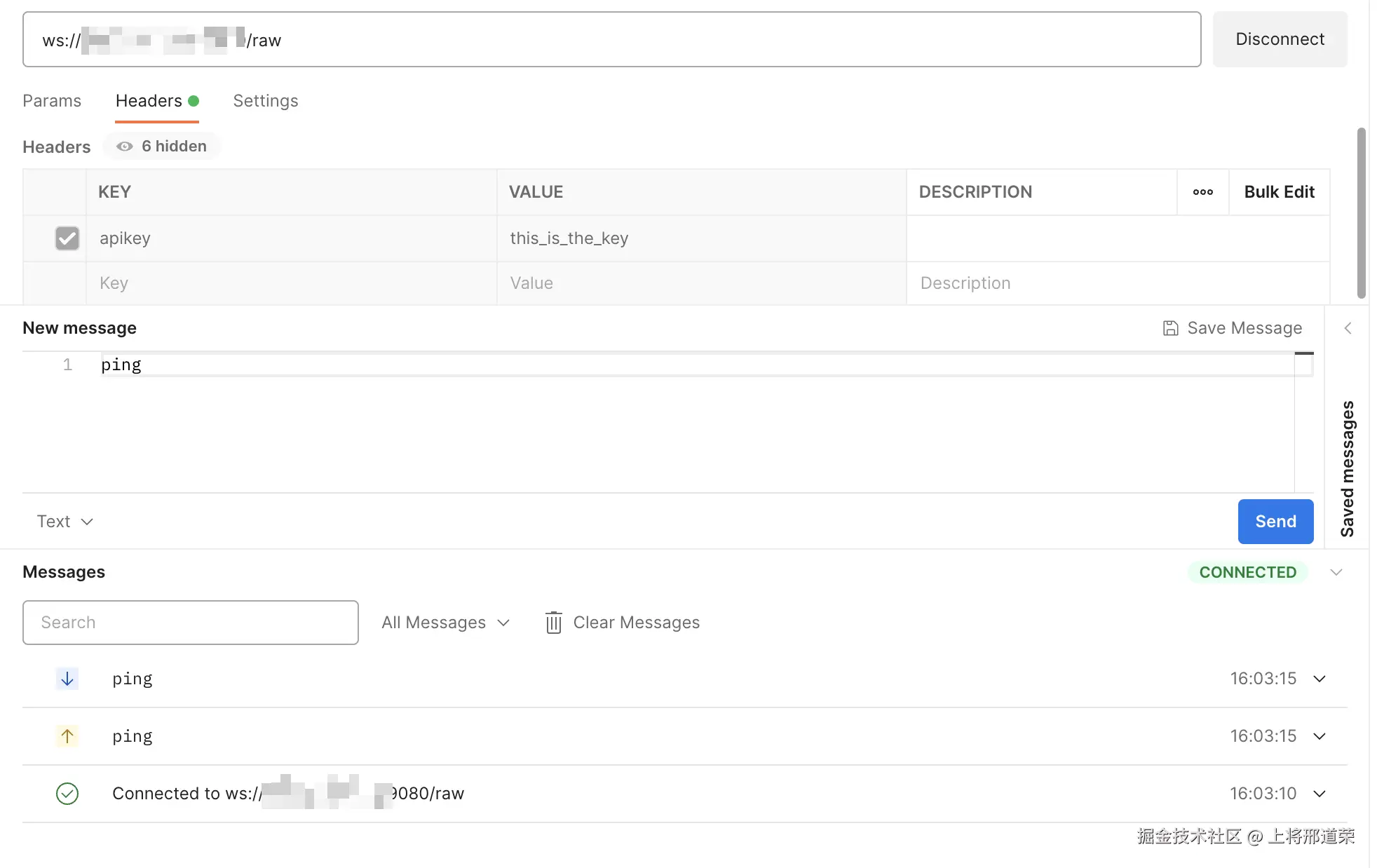Click the green connected checkmark icon
This screenshot has width=1377, height=868.
click(67, 794)
